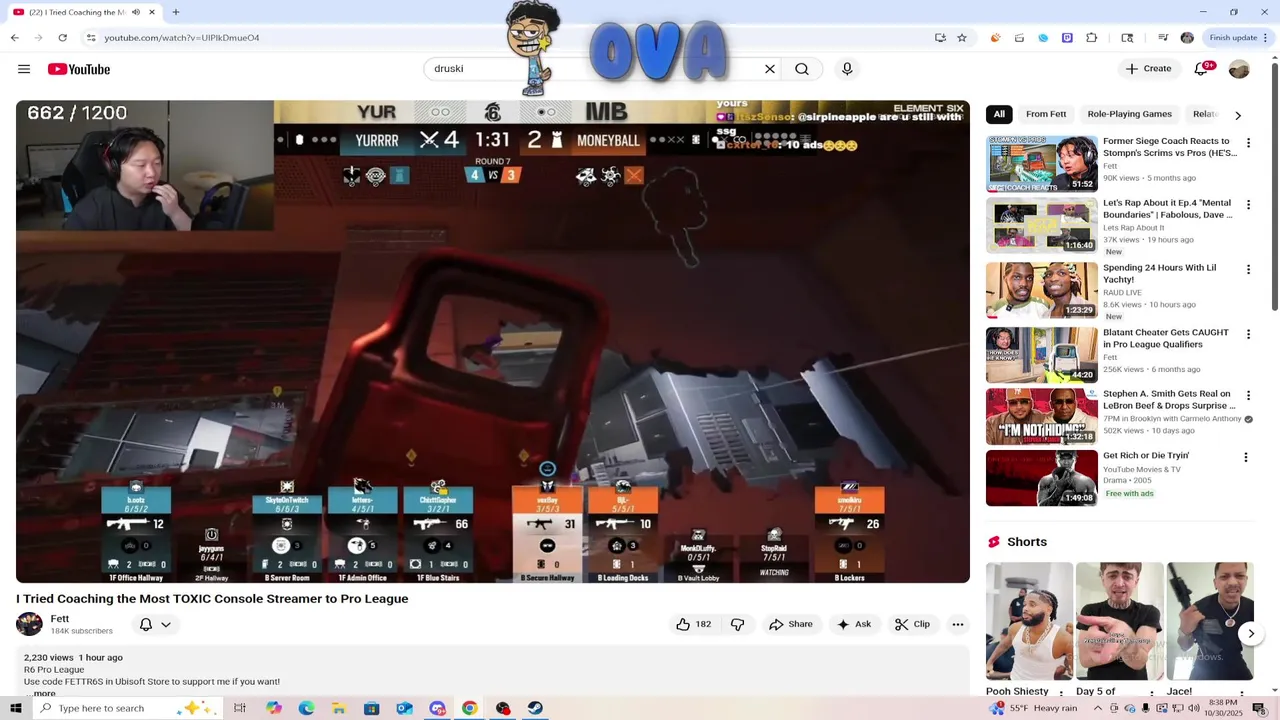Viewport: 1280px width, 720px height.
Task: Open the Pooh Shiesty short thumbnail
Action: tap(1029, 621)
